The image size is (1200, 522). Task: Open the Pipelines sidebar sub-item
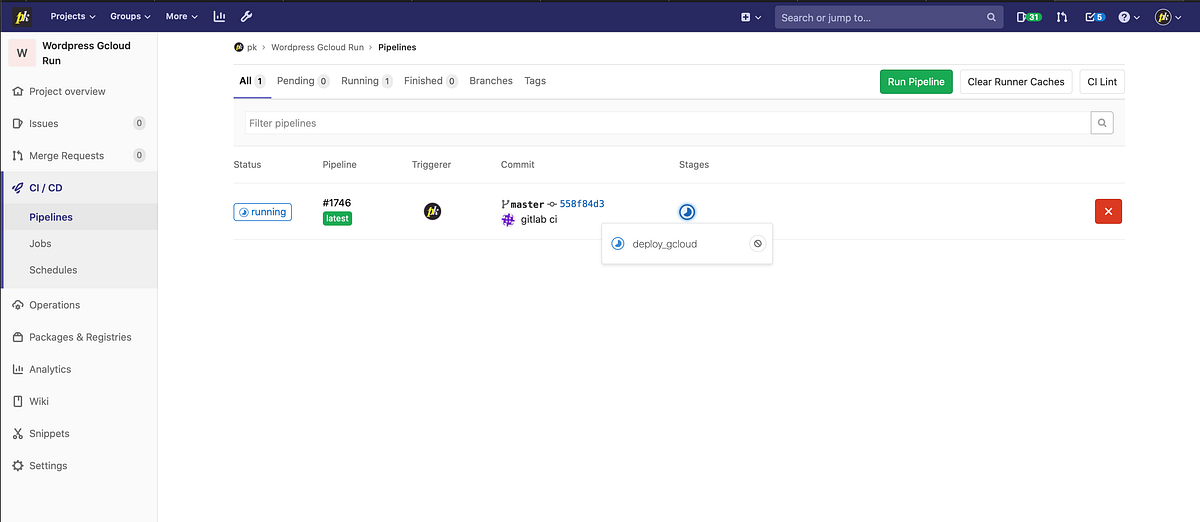coord(51,217)
